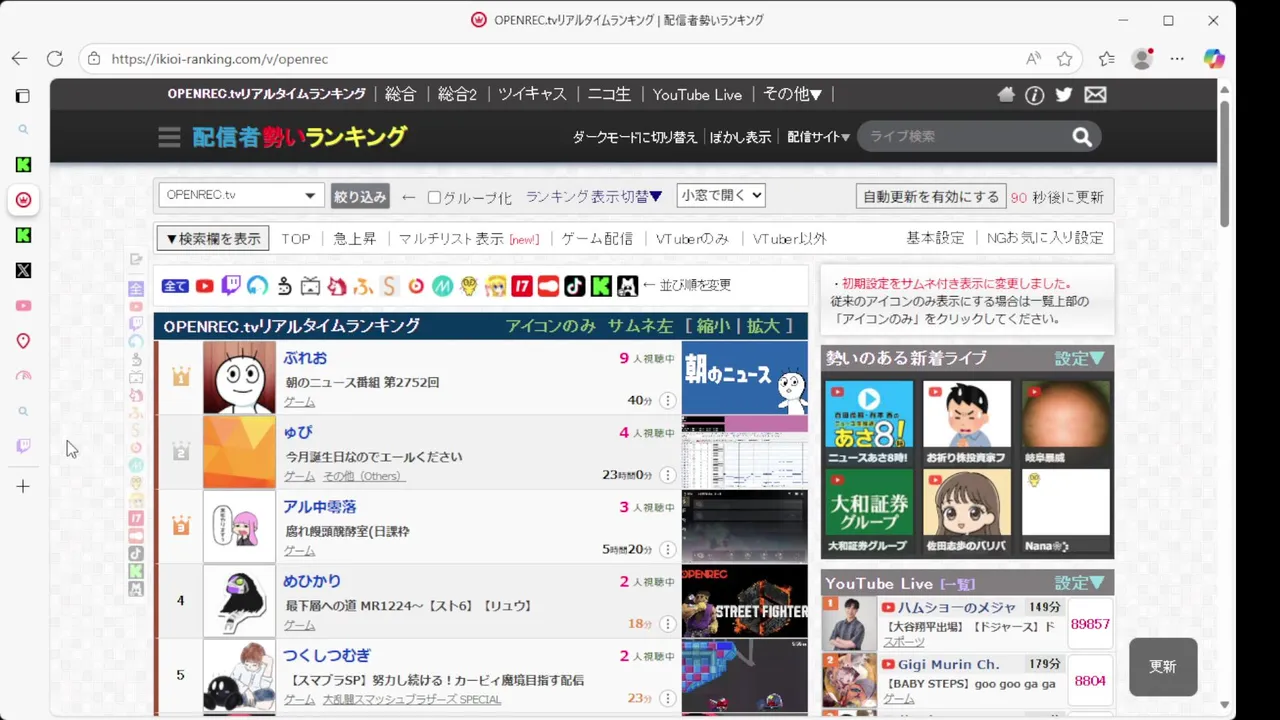Viewport: 1280px width, 720px height.
Task: Add page to favorites star icon
Action: click(1065, 59)
